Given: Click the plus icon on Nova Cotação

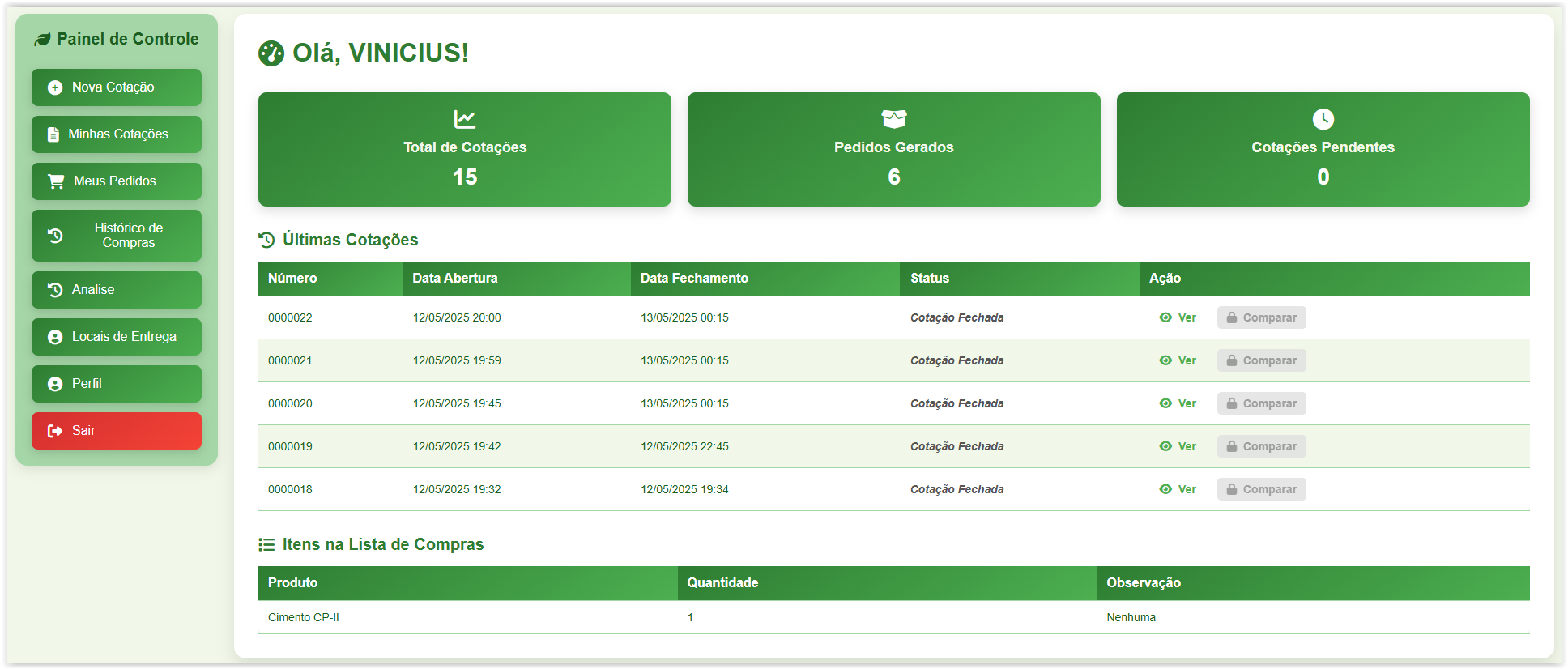Looking at the screenshot, I should click(x=55, y=87).
